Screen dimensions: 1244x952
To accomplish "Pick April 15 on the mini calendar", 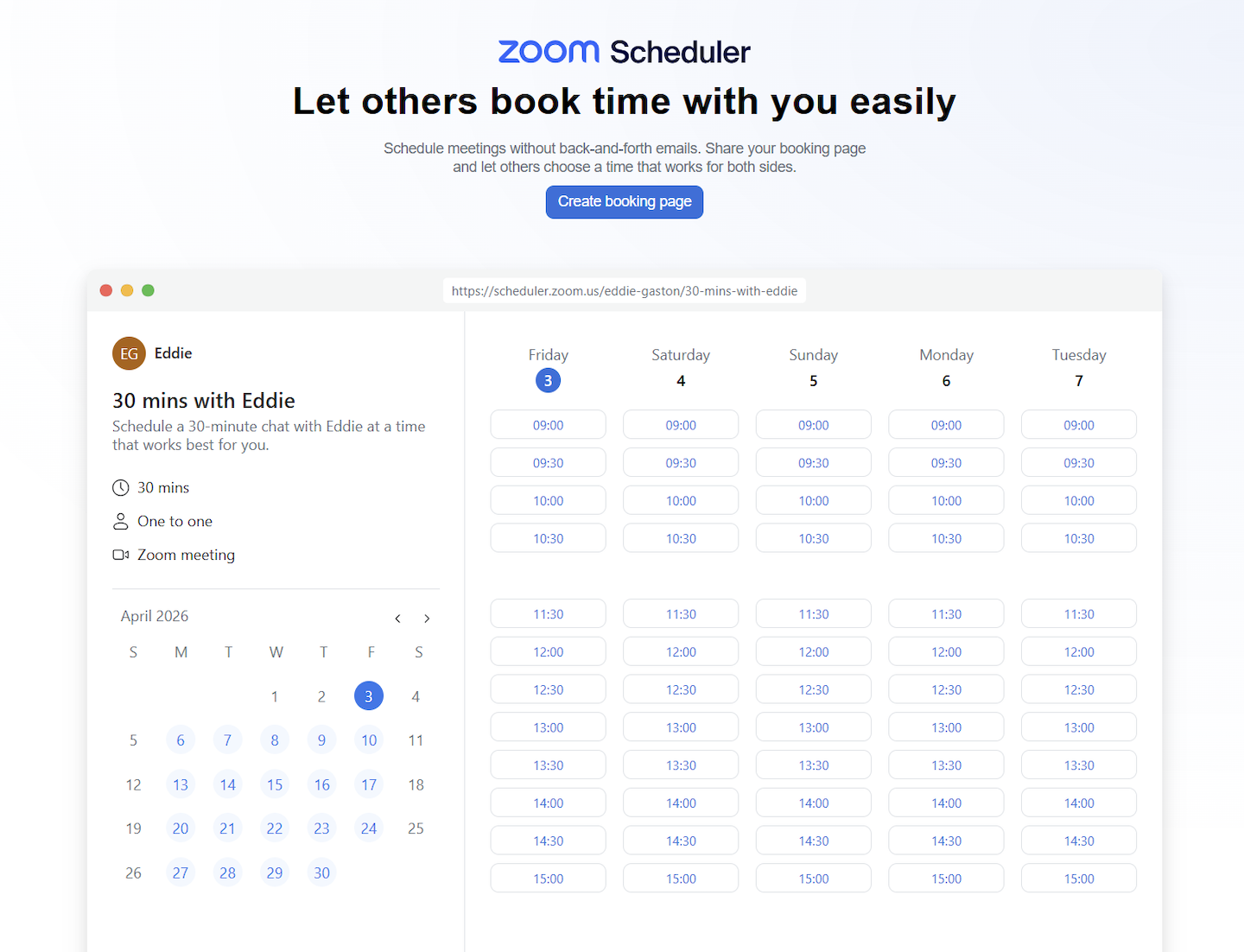I will (275, 784).
